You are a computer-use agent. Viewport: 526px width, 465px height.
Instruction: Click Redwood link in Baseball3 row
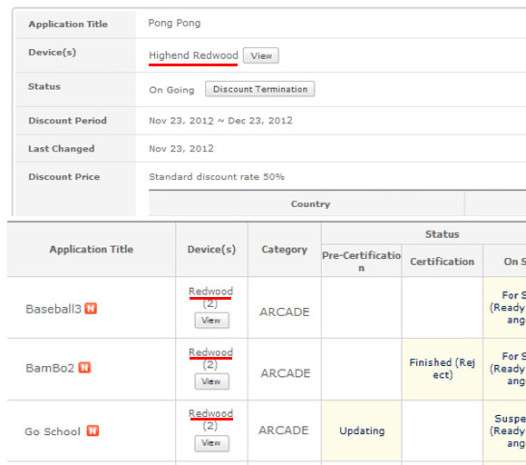point(211,291)
